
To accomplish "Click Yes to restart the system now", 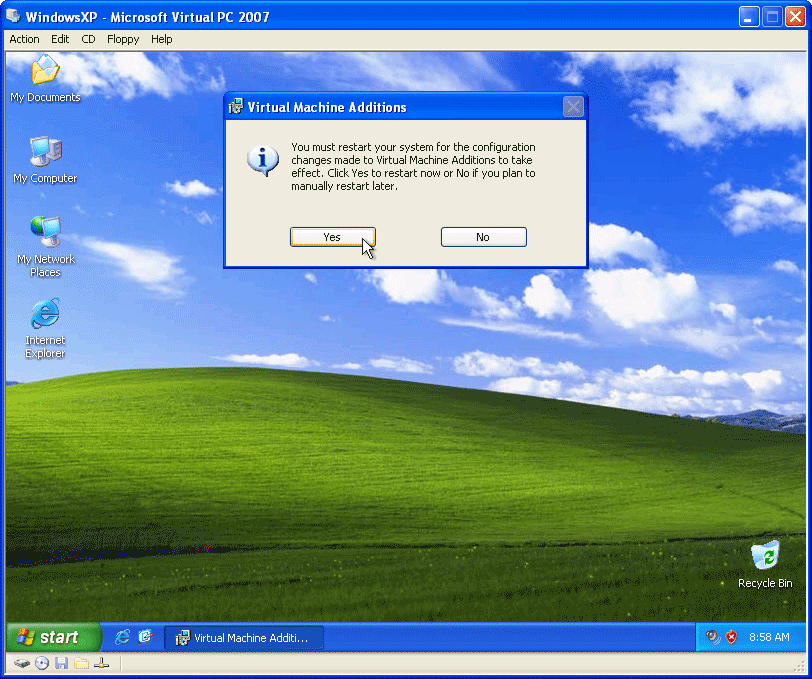I will click(x=332, y=237).
